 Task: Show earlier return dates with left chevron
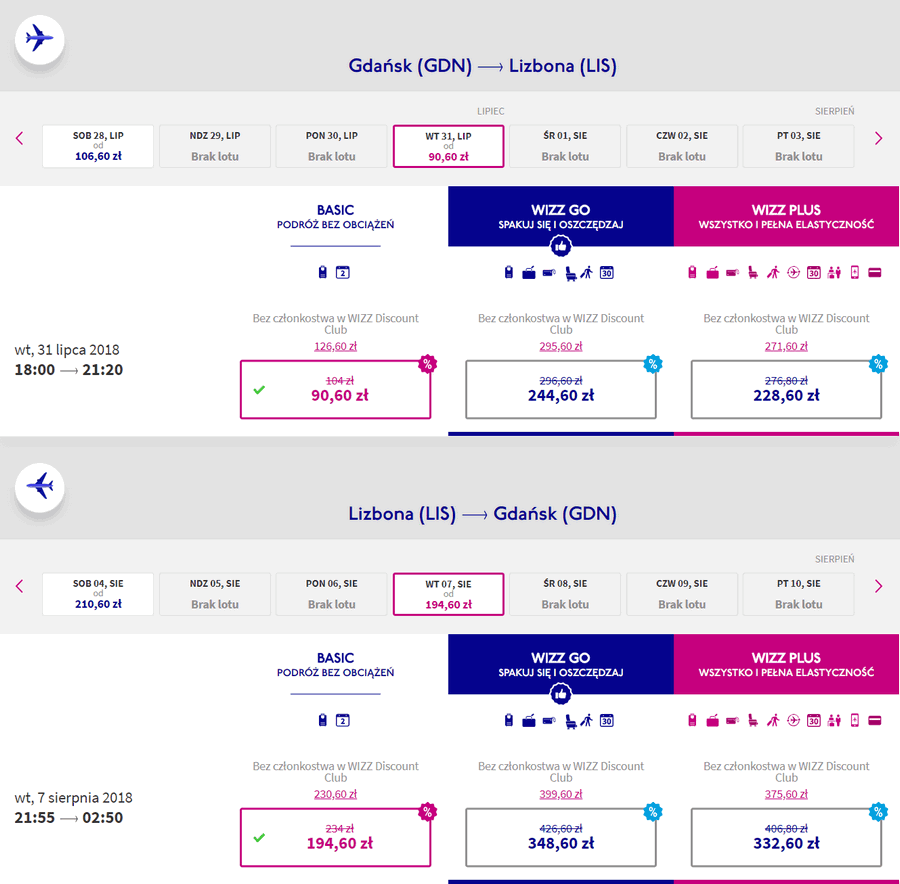click(x=20, y=586)
